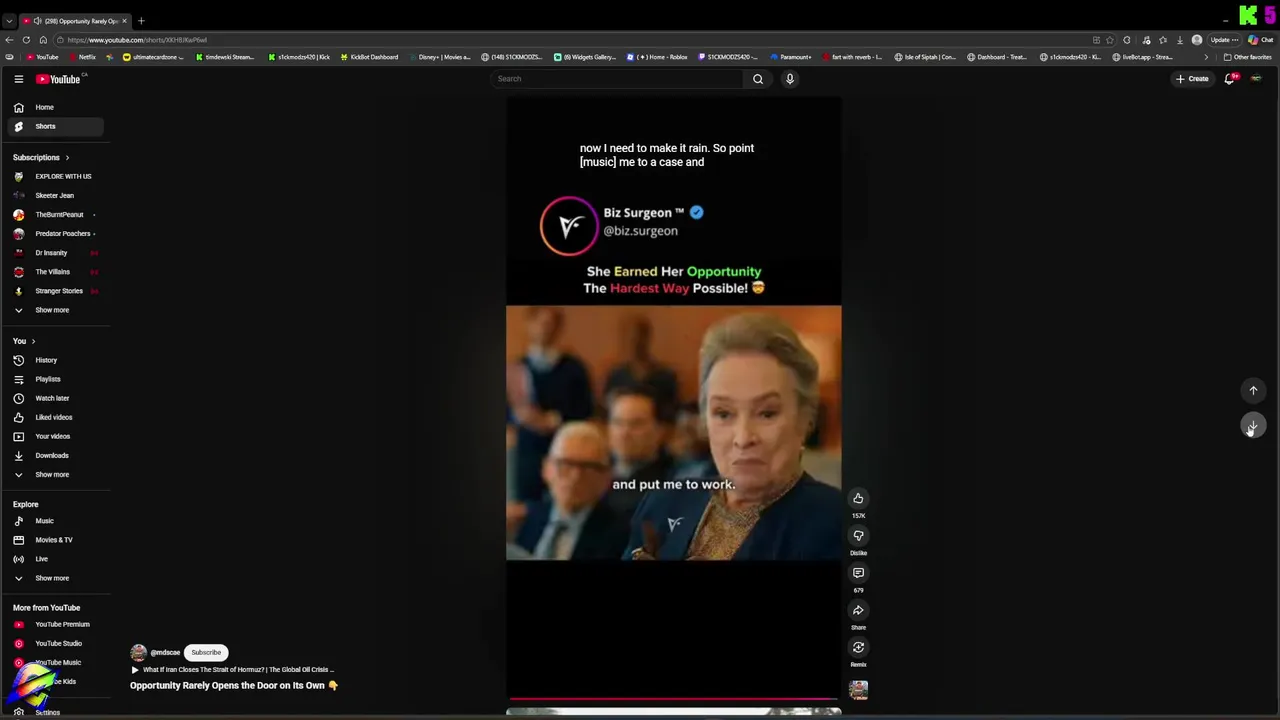The width and height of the screenshot is (1280, 720).
Task: Share this Short
Action: [858, 610]
